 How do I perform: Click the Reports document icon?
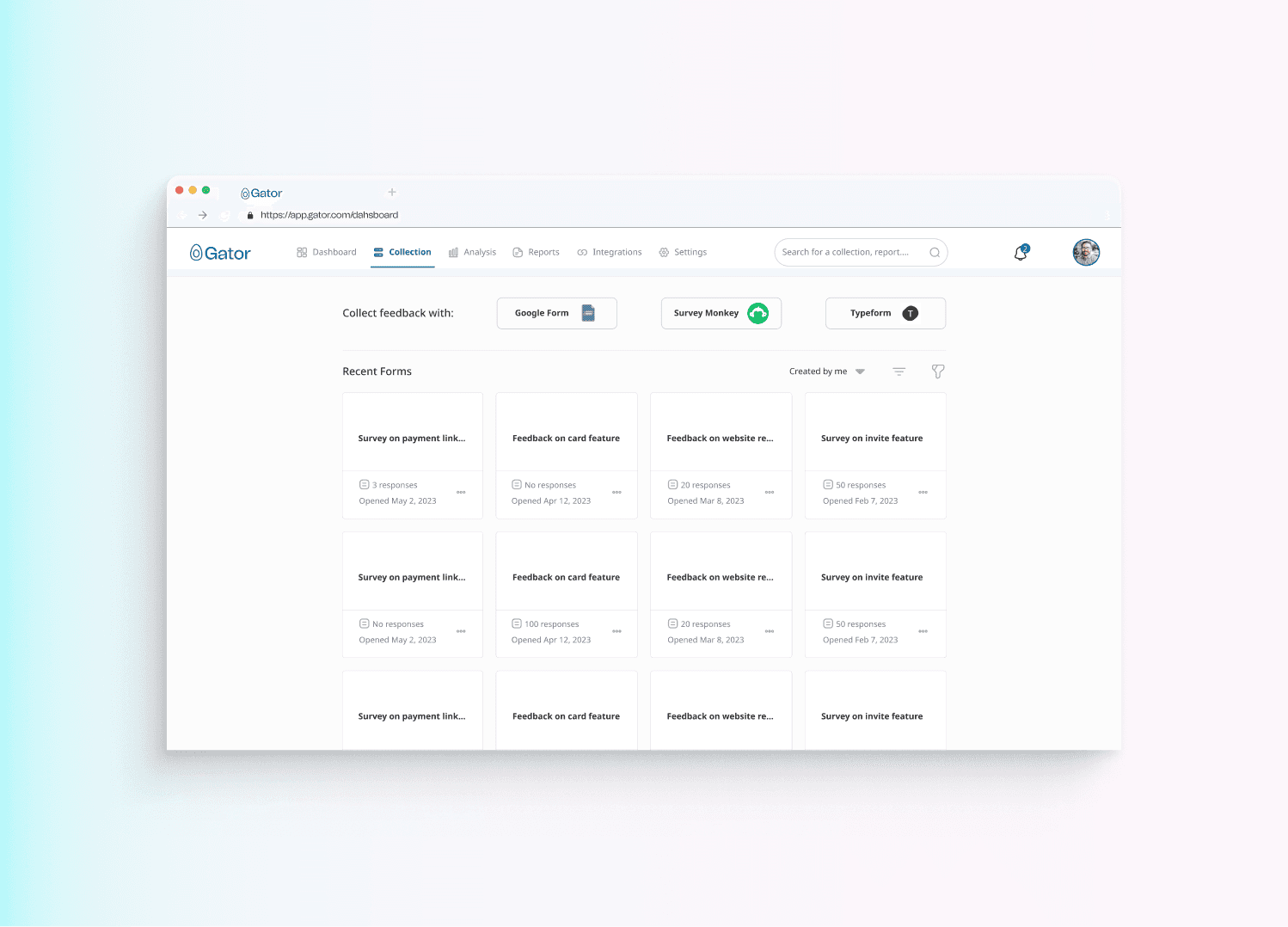(x=518, y=251)
